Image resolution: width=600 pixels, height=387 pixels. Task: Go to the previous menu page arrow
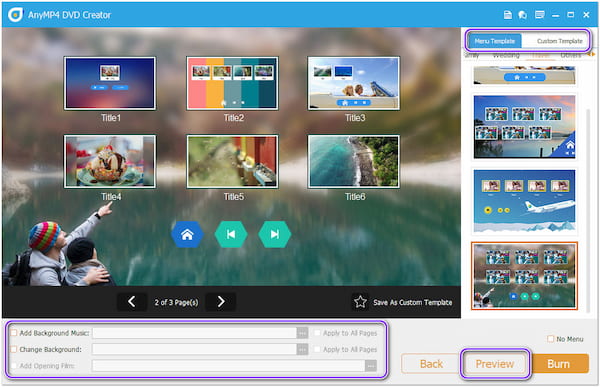132,302
